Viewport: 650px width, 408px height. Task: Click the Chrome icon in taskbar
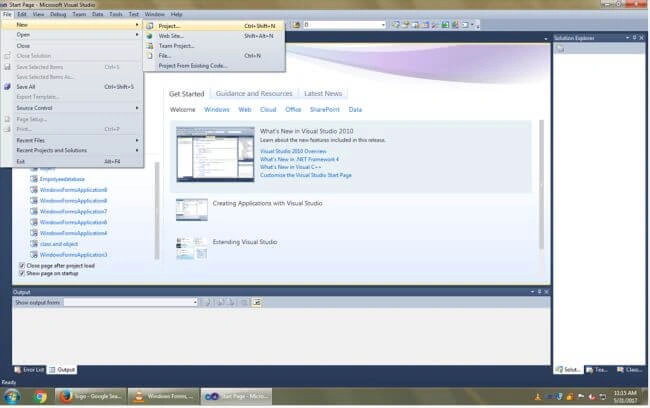coord(40,397)
